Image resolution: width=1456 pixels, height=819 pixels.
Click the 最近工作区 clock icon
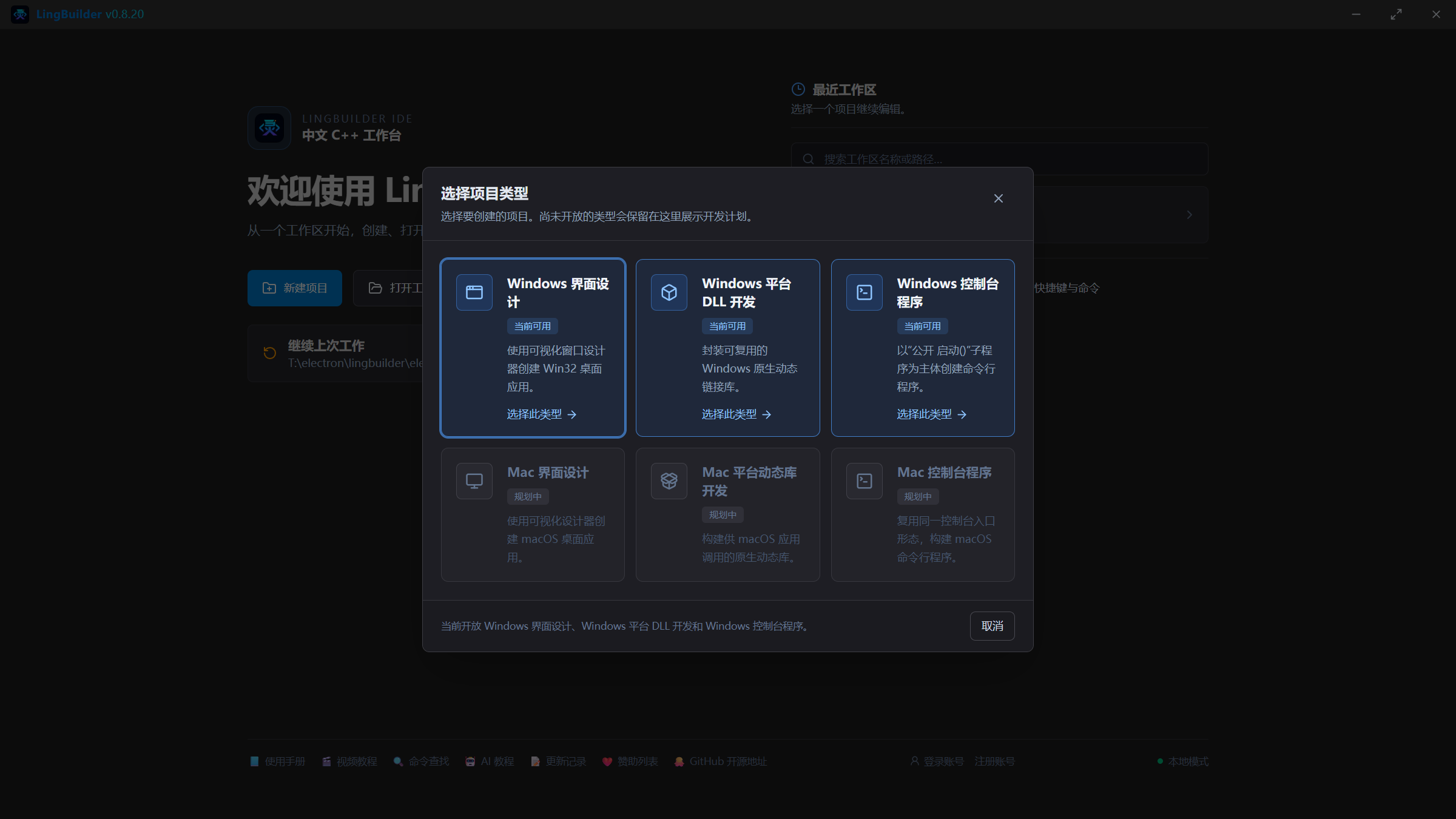pos(798,90)
